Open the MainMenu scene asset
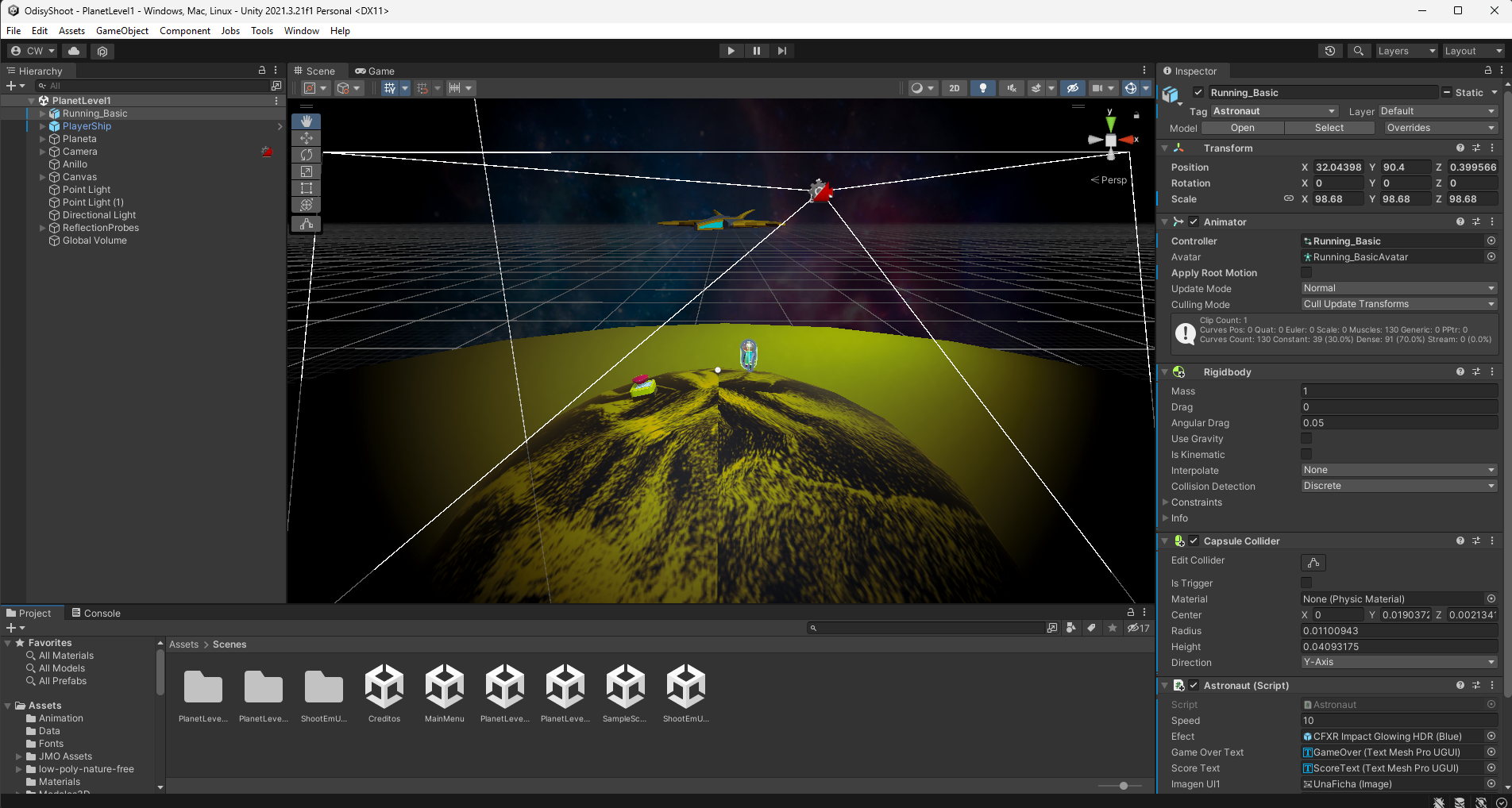This screenshot has height=808, width=1512. [445, 694]
